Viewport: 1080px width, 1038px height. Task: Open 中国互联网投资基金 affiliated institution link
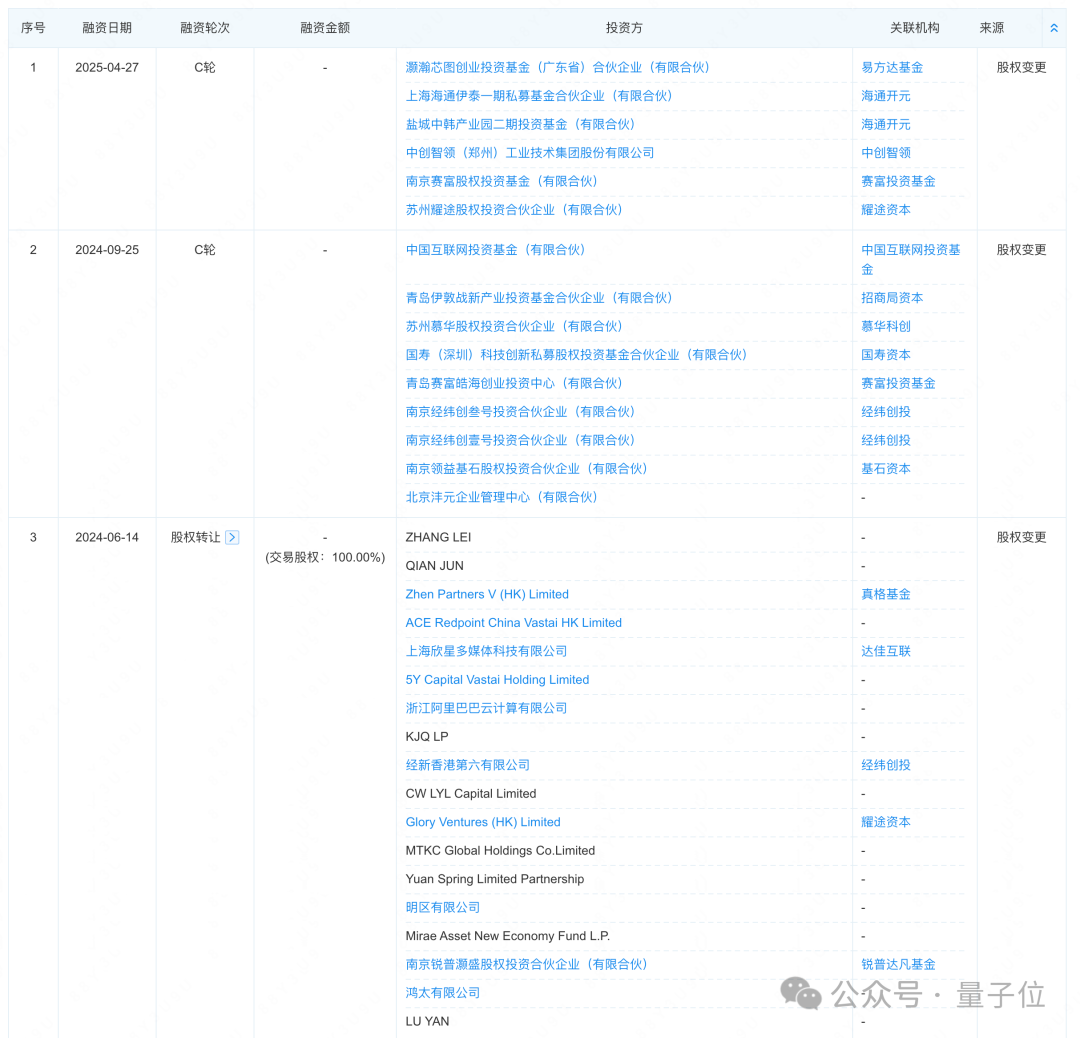click(x=911, y=260)
